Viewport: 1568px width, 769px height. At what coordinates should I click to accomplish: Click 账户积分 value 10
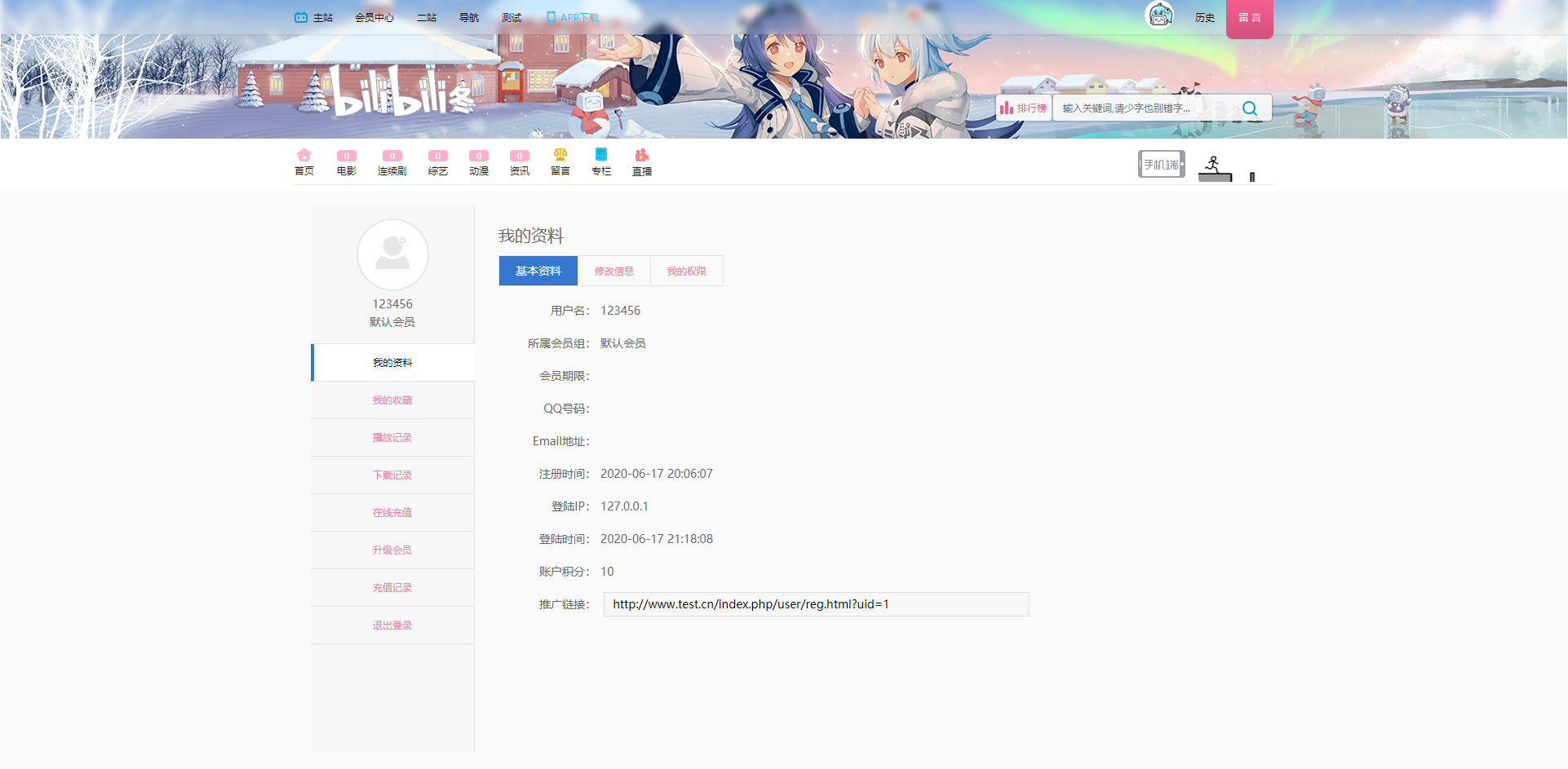coord(607,572)
